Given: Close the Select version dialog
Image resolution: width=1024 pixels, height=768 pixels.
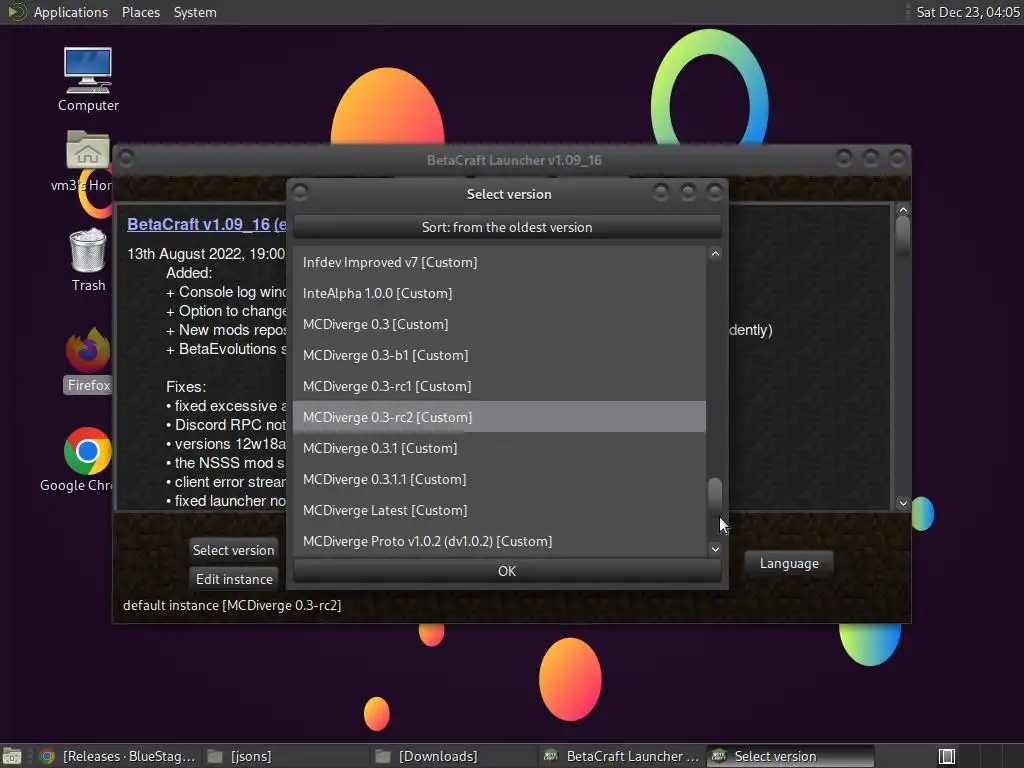Looking at the screenshot, I should [x=715, y=192].
